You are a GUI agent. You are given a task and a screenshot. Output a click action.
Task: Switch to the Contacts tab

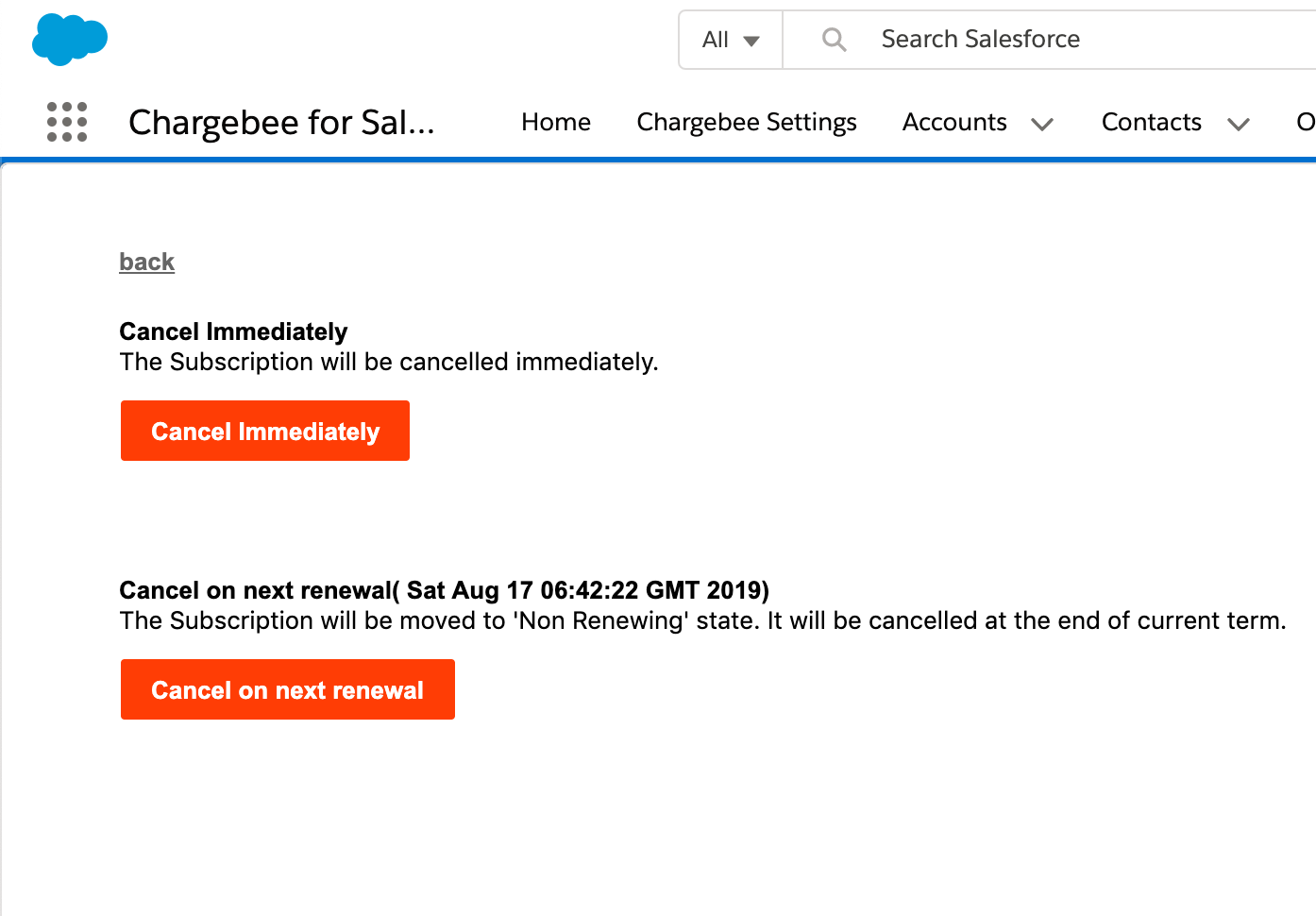coord(1151,123)
